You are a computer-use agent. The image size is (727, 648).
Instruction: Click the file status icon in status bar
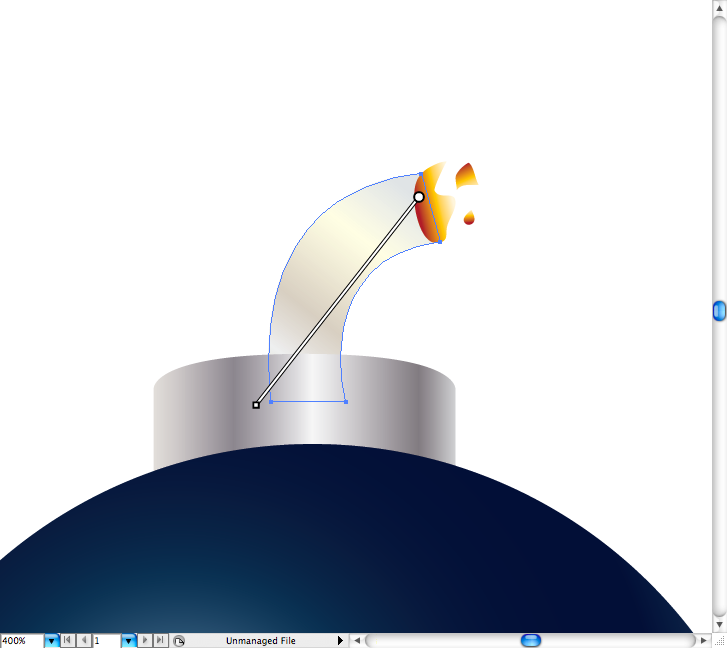click(x=178, y=640)
